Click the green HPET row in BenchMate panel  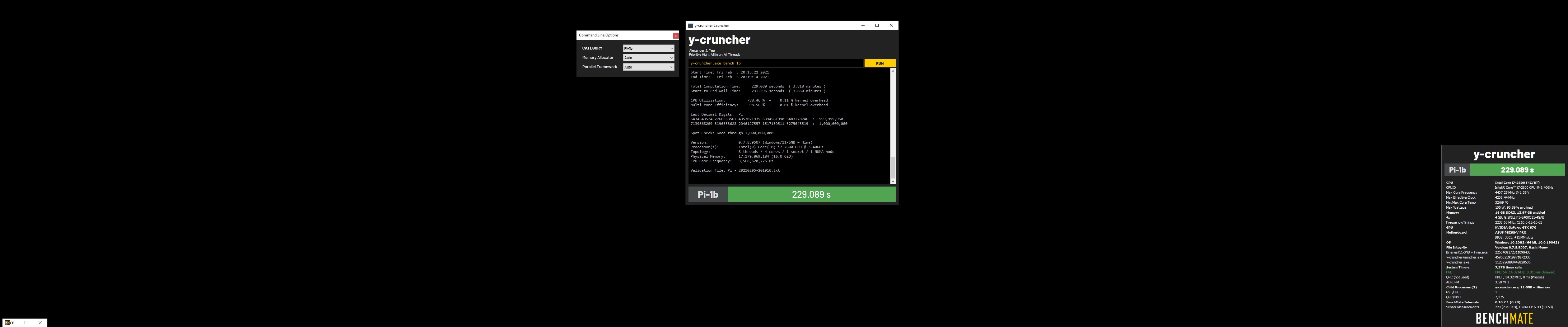(1500, 272)
